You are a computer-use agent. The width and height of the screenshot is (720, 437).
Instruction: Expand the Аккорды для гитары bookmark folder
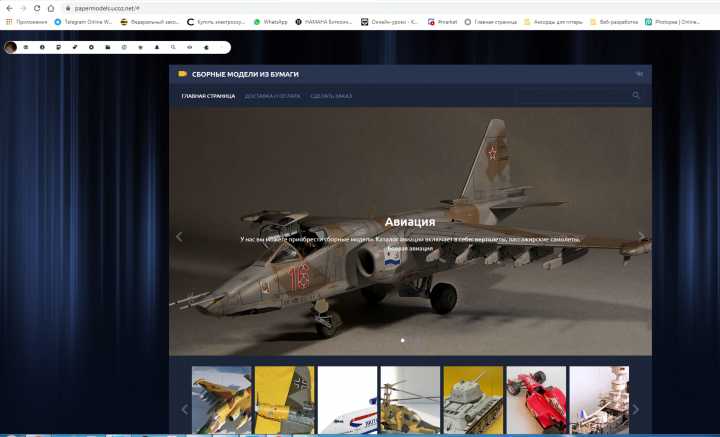pyautogui.click(x=553, y=22)
